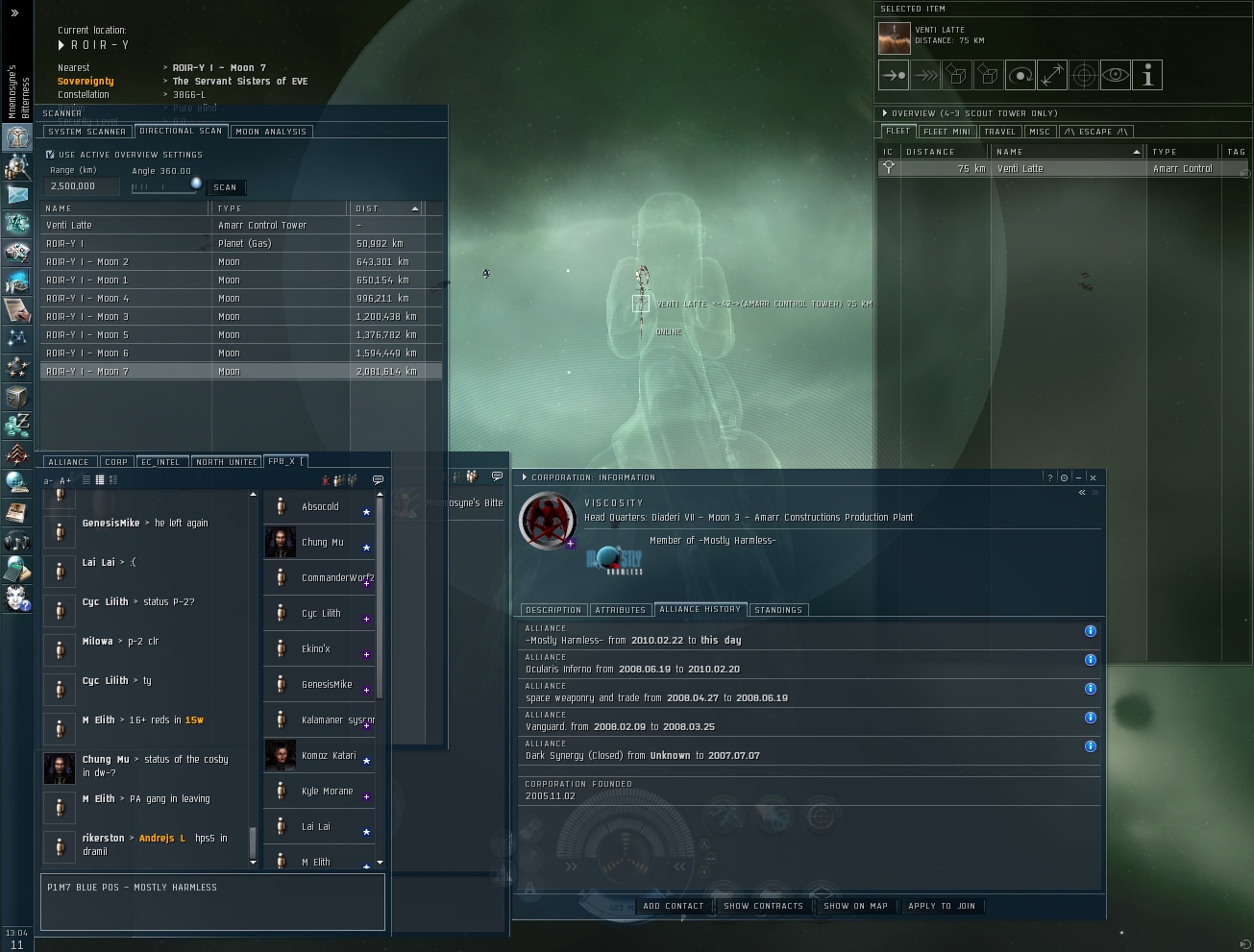Switch overview to Fleet Mini tab
This screenshot has width=1254, height=952.
[947, 132]
